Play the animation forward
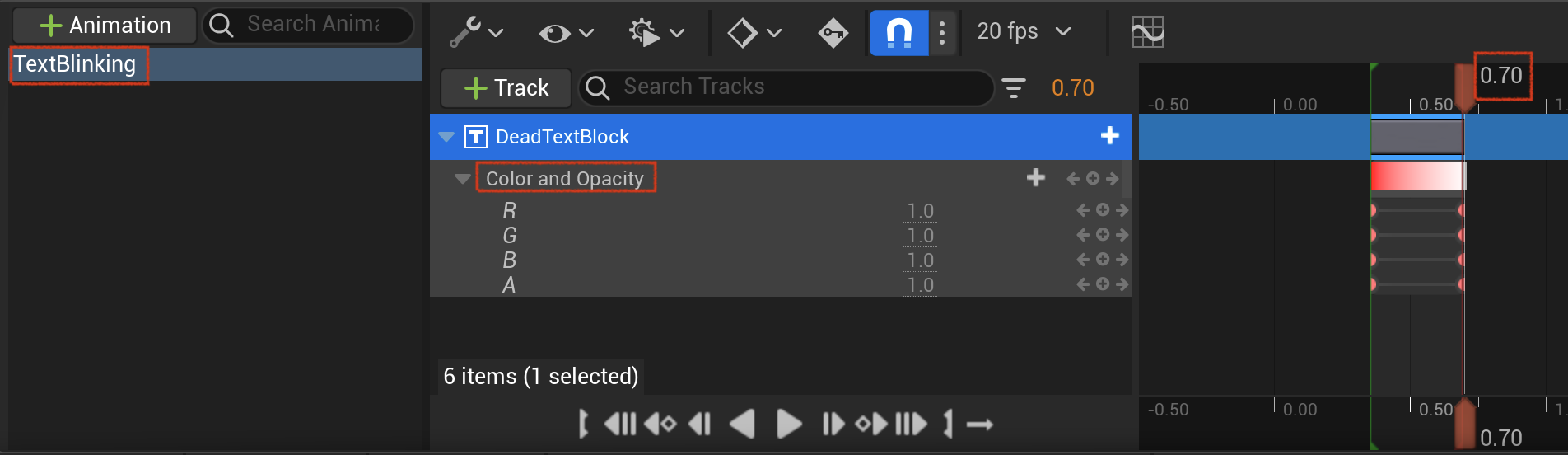1568x455 pixels. [x=789, y=425]
